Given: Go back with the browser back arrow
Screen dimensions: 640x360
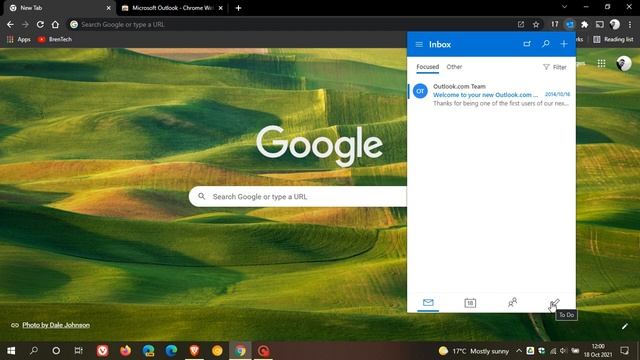Looking at the screenshot, I should click(x=10, y=24).
